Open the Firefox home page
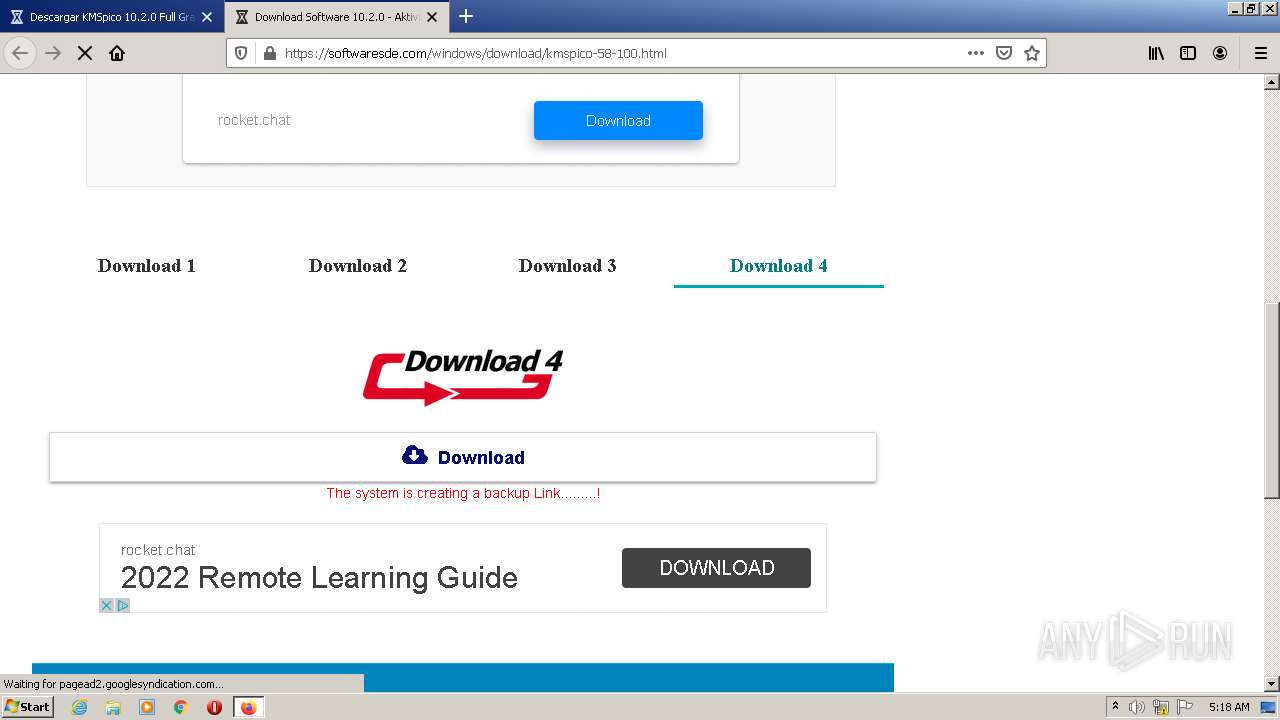Screen dimensions: 1280x720 (117, 53)
